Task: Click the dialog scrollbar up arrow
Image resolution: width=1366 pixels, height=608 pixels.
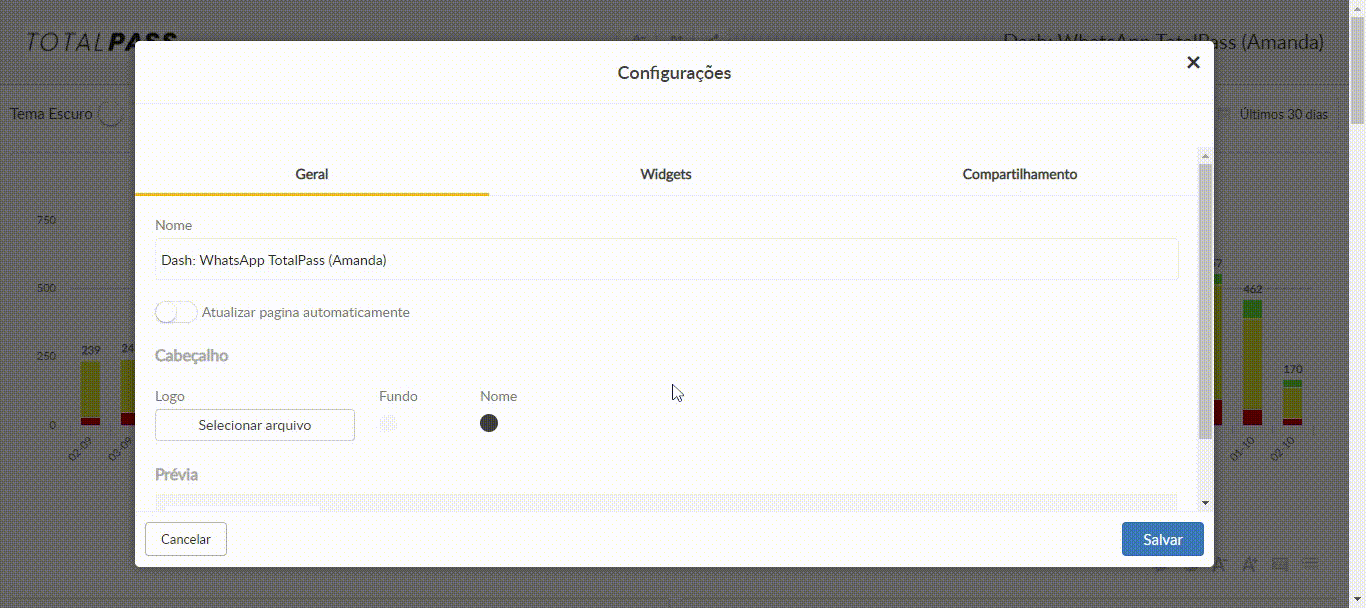Action: (1205, 156)
